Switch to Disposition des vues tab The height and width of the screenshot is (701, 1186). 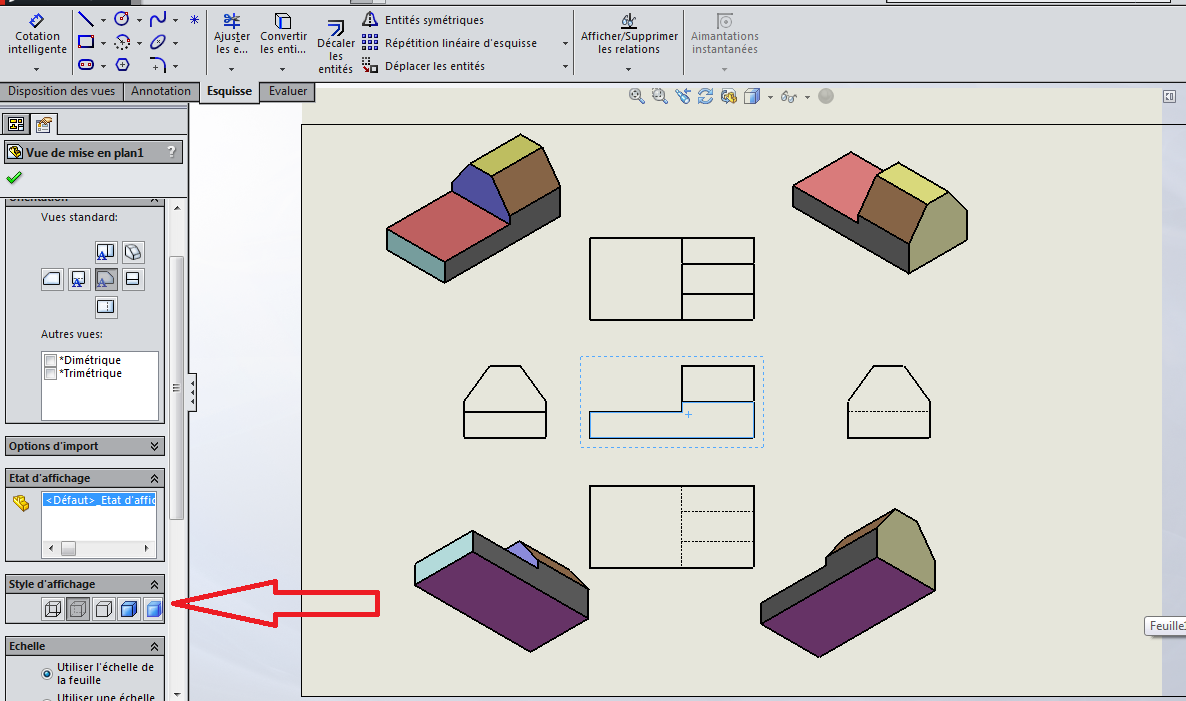click(x=61, y=91)
